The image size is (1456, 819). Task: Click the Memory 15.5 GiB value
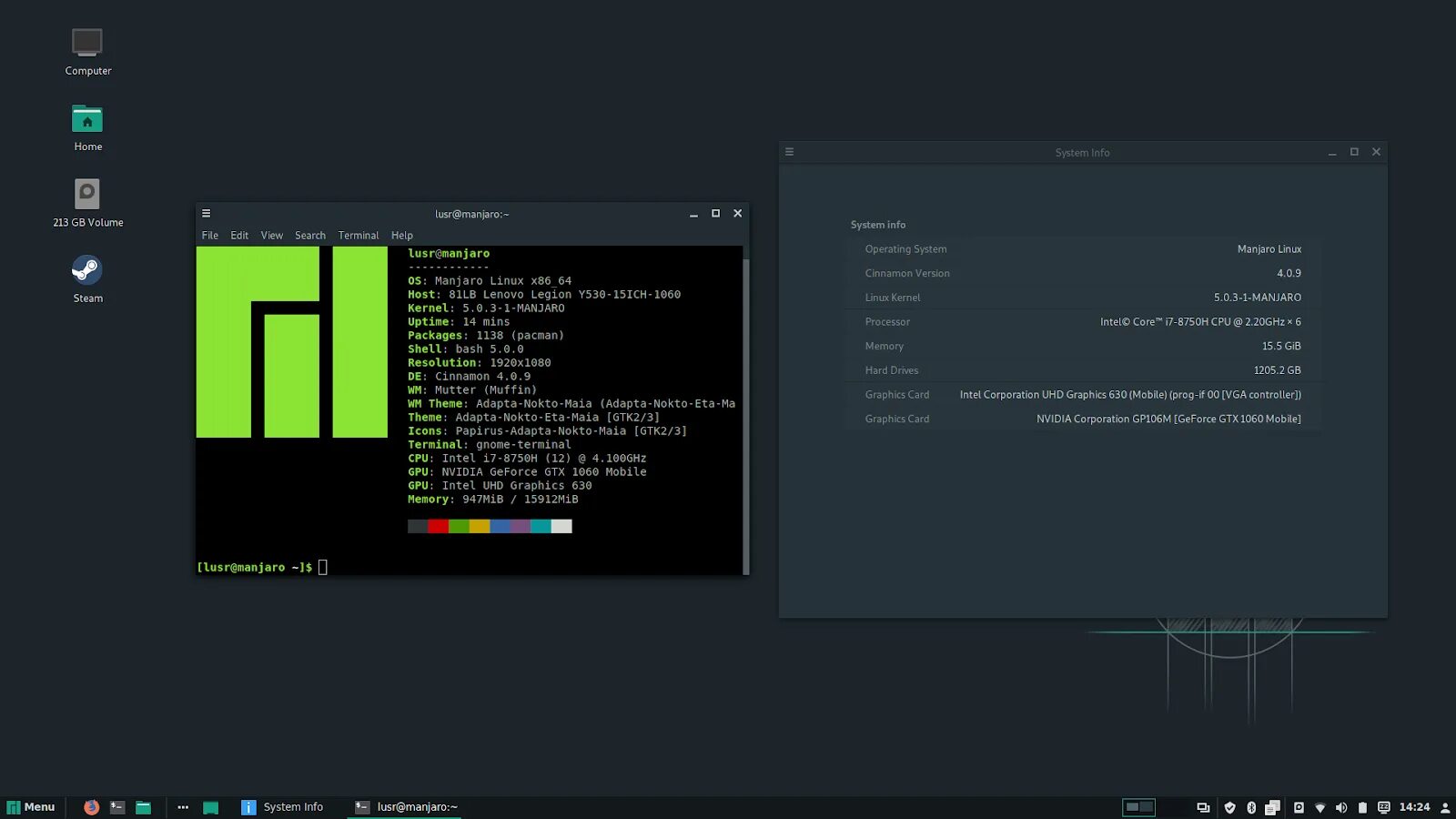point(1281,347)
